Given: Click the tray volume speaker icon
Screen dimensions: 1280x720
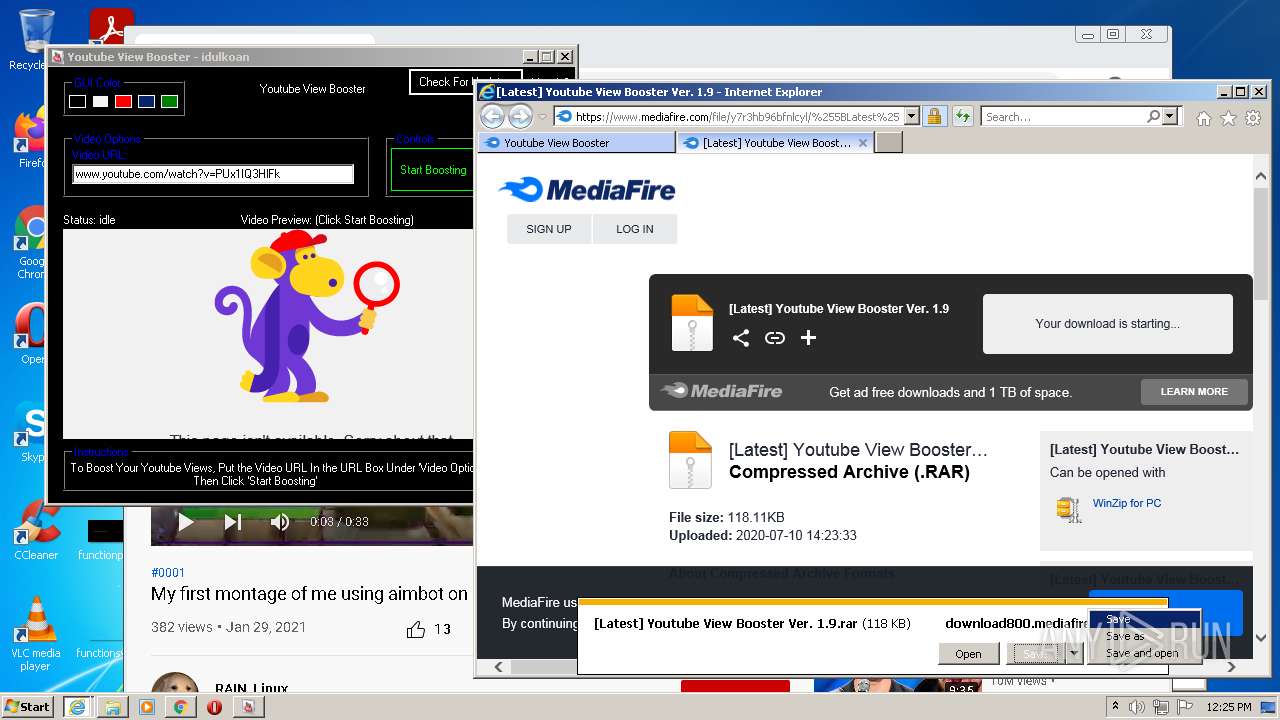Looking at the screenshot, I should tap(1138, 707).
